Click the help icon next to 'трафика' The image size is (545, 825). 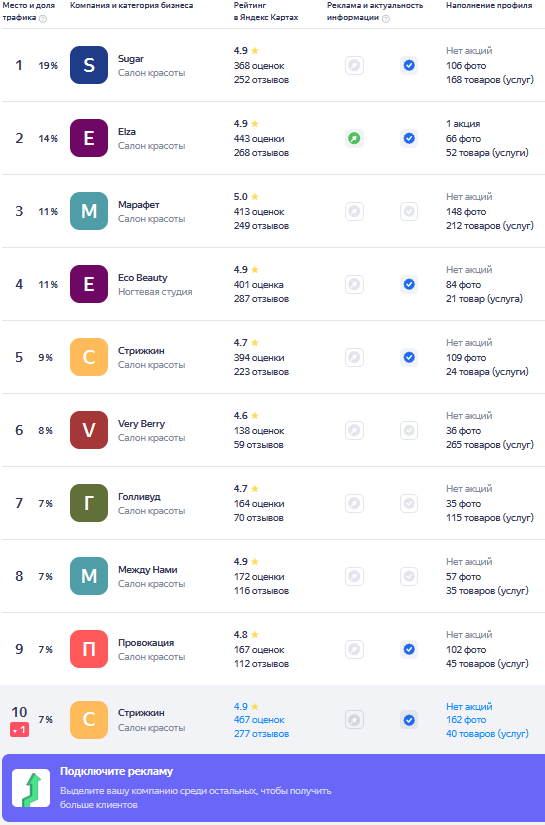(x=43, y=19)
